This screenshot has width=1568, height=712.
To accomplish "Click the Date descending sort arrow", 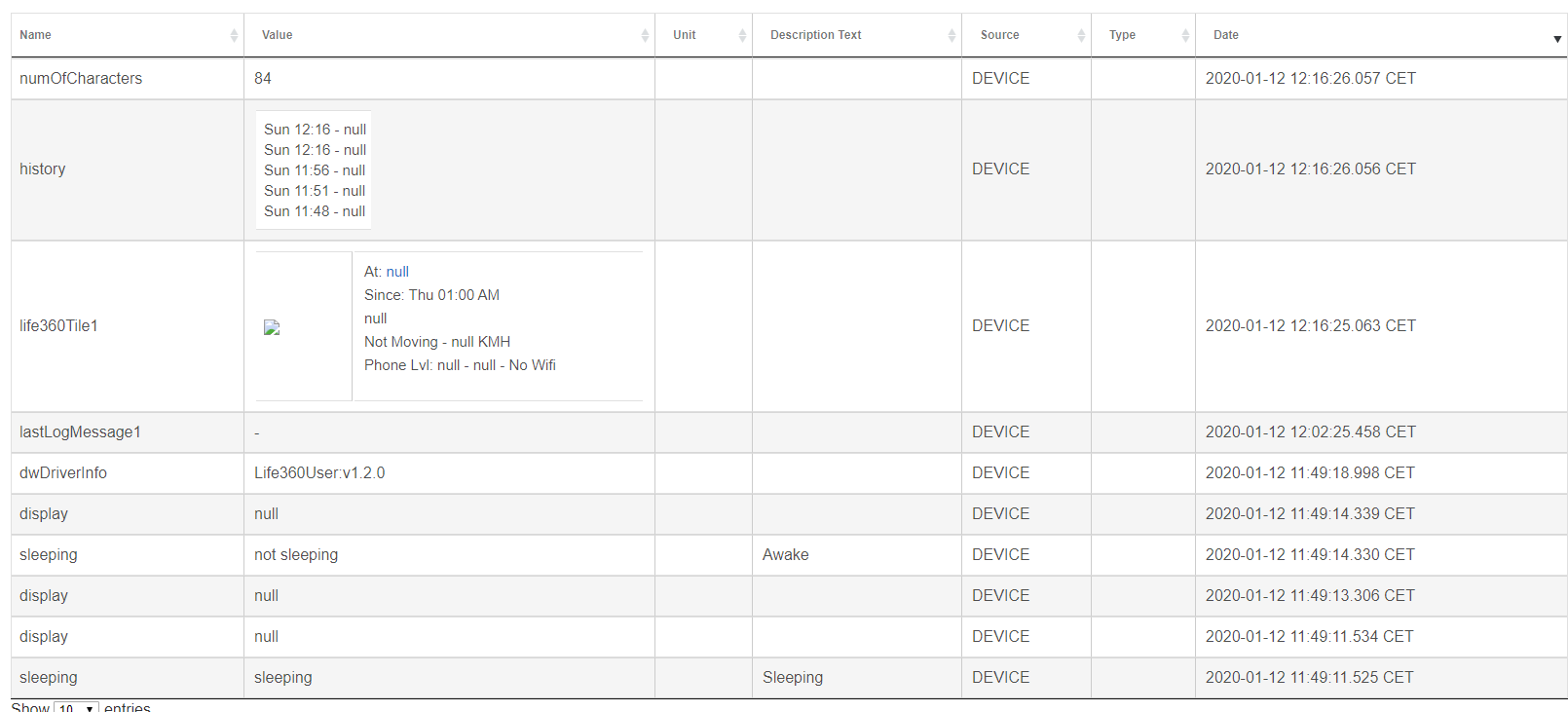I will (1557, 39).
